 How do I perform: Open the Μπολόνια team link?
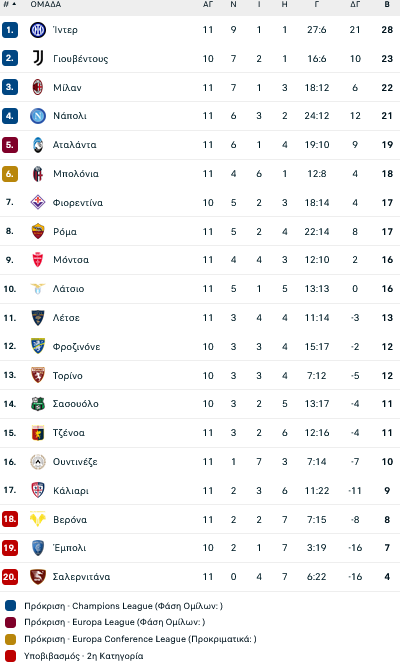pos(76,174)
